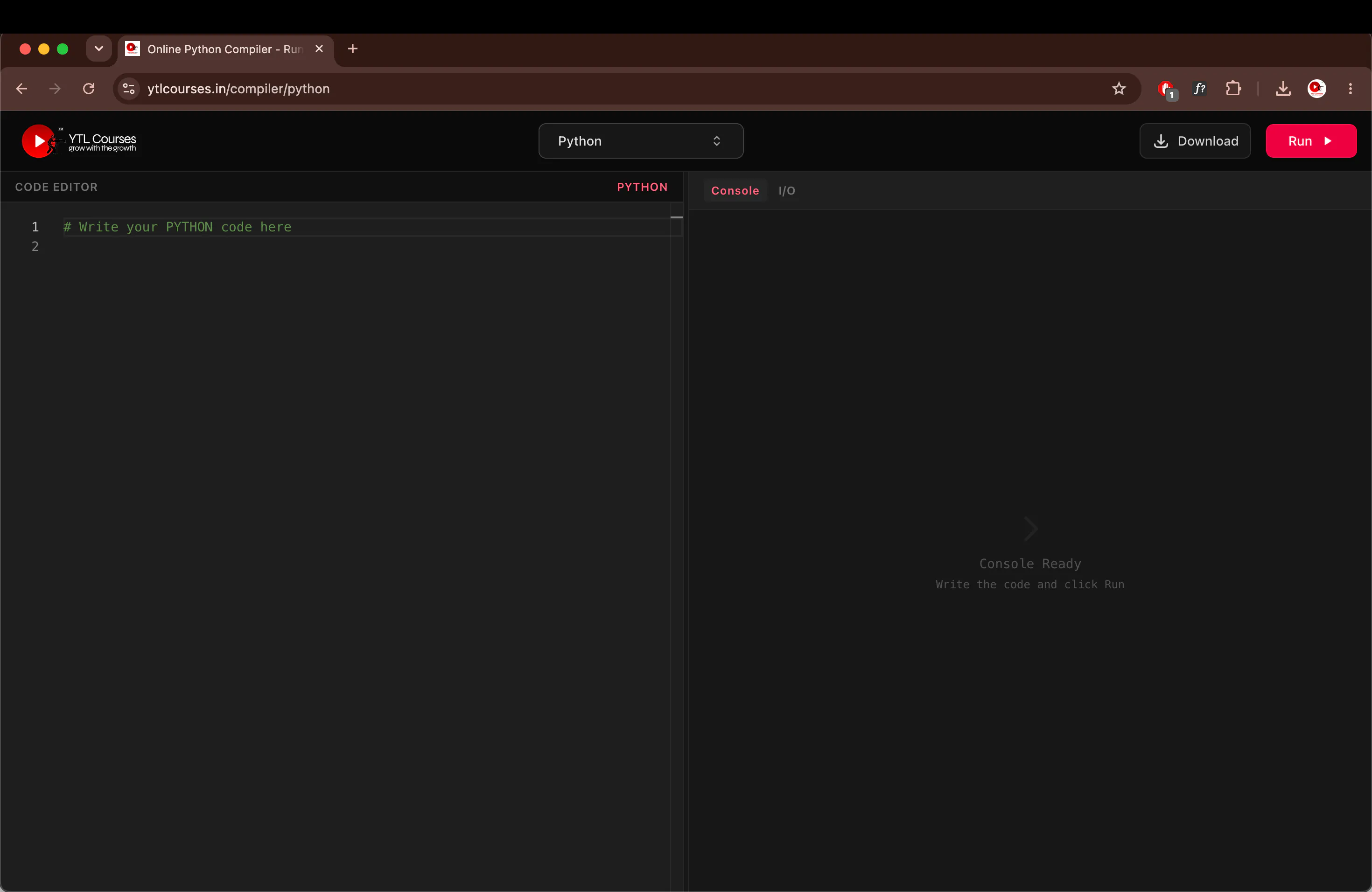Open the browser downloads icon

(x=1283, y=89)
